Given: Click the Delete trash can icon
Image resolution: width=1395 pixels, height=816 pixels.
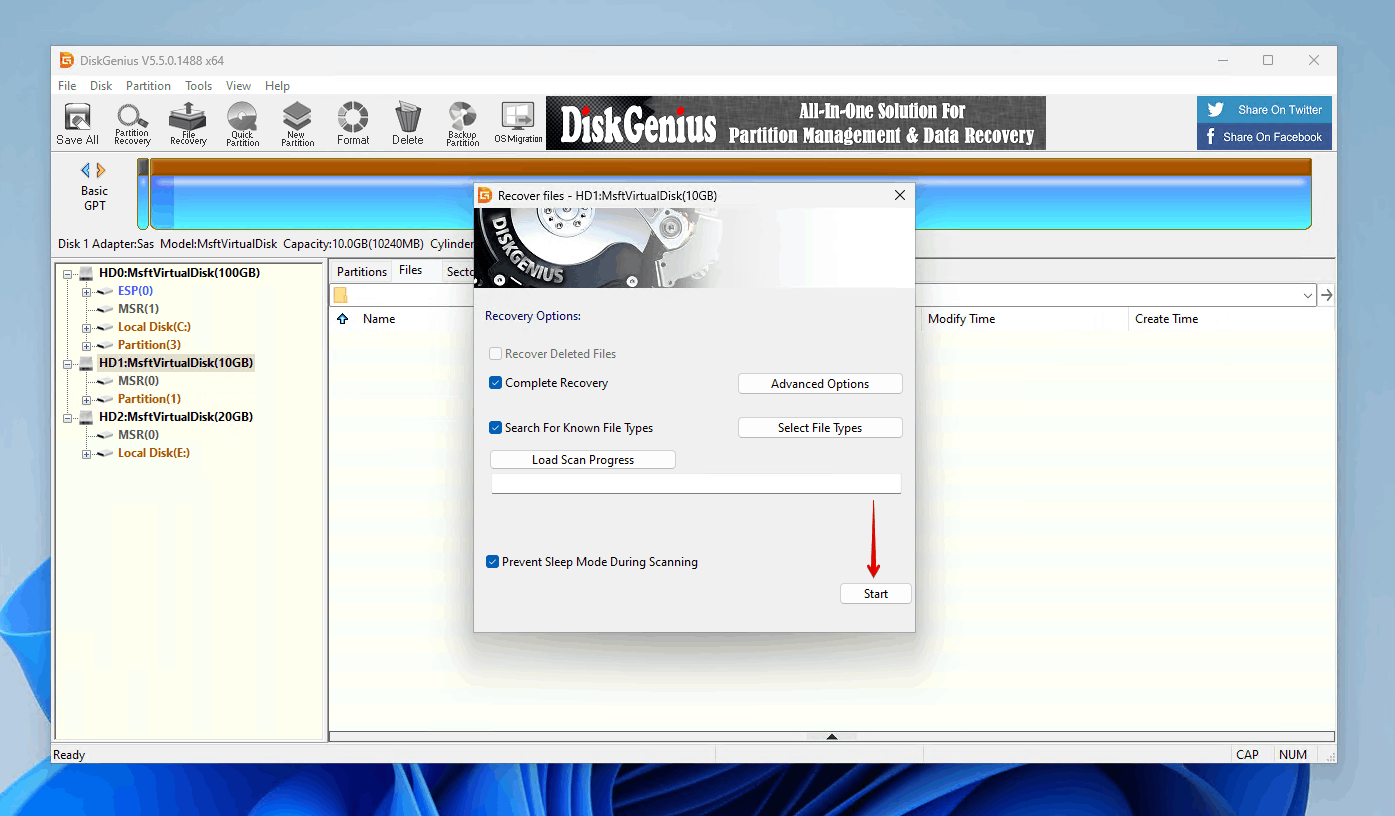Looking at the screenshot, I should pyautogui.click(x=407, y=124).
